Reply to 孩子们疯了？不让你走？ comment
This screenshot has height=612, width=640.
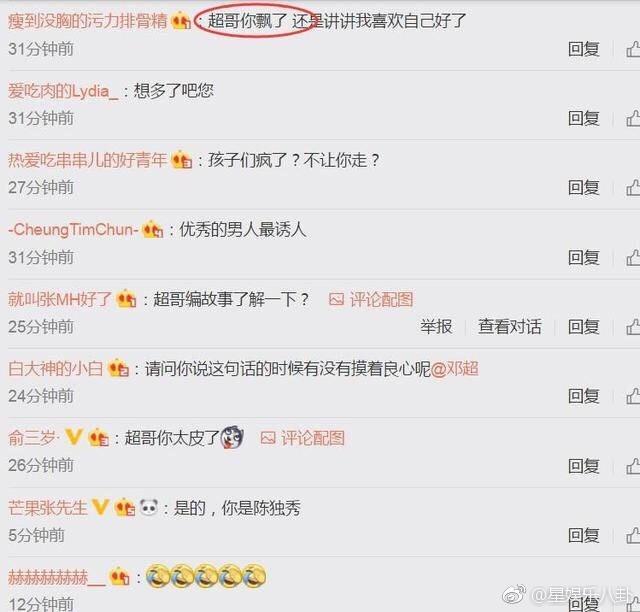click(584, 188)
